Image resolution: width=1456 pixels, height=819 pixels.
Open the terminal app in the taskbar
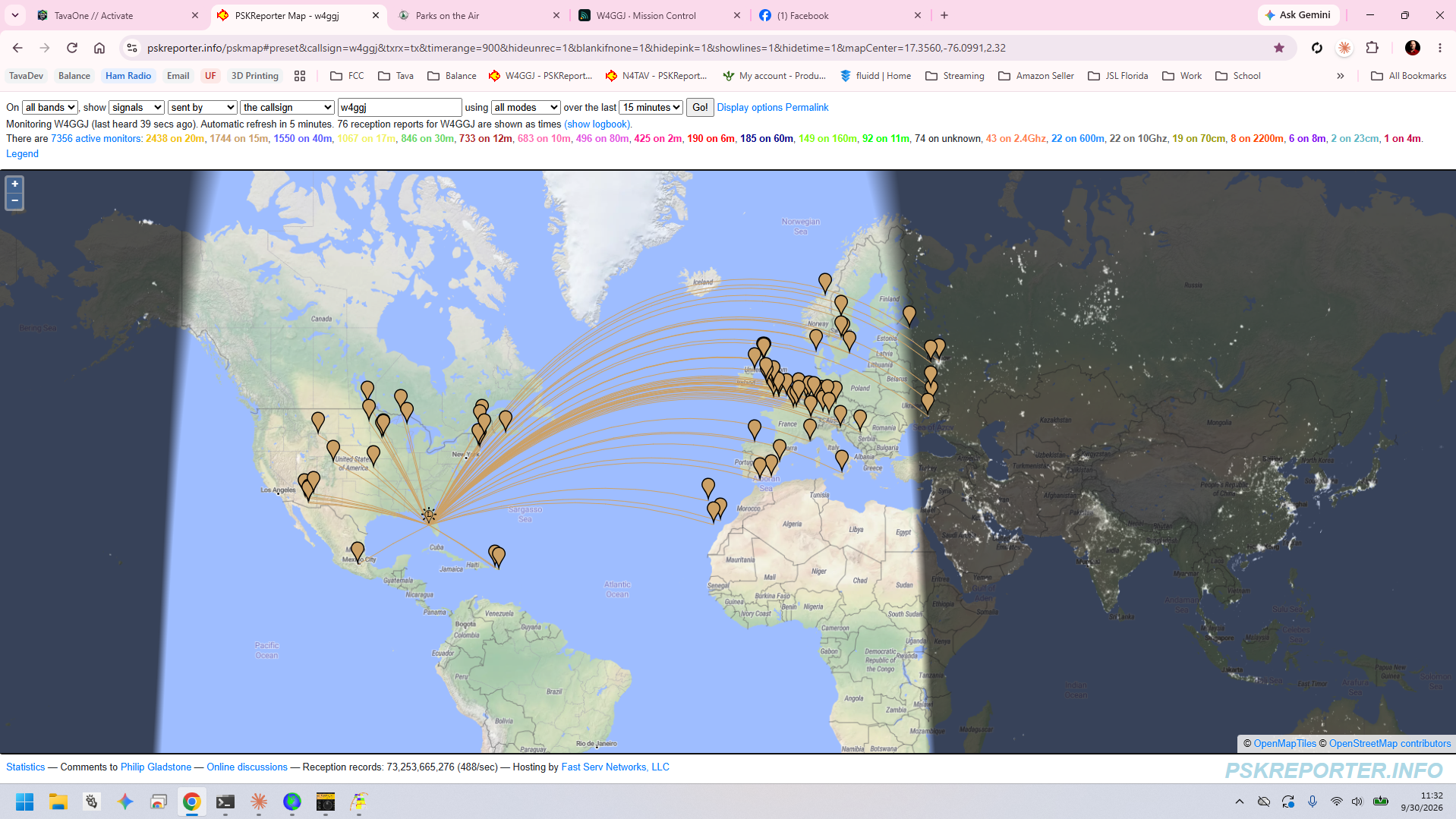coord(225,802)
